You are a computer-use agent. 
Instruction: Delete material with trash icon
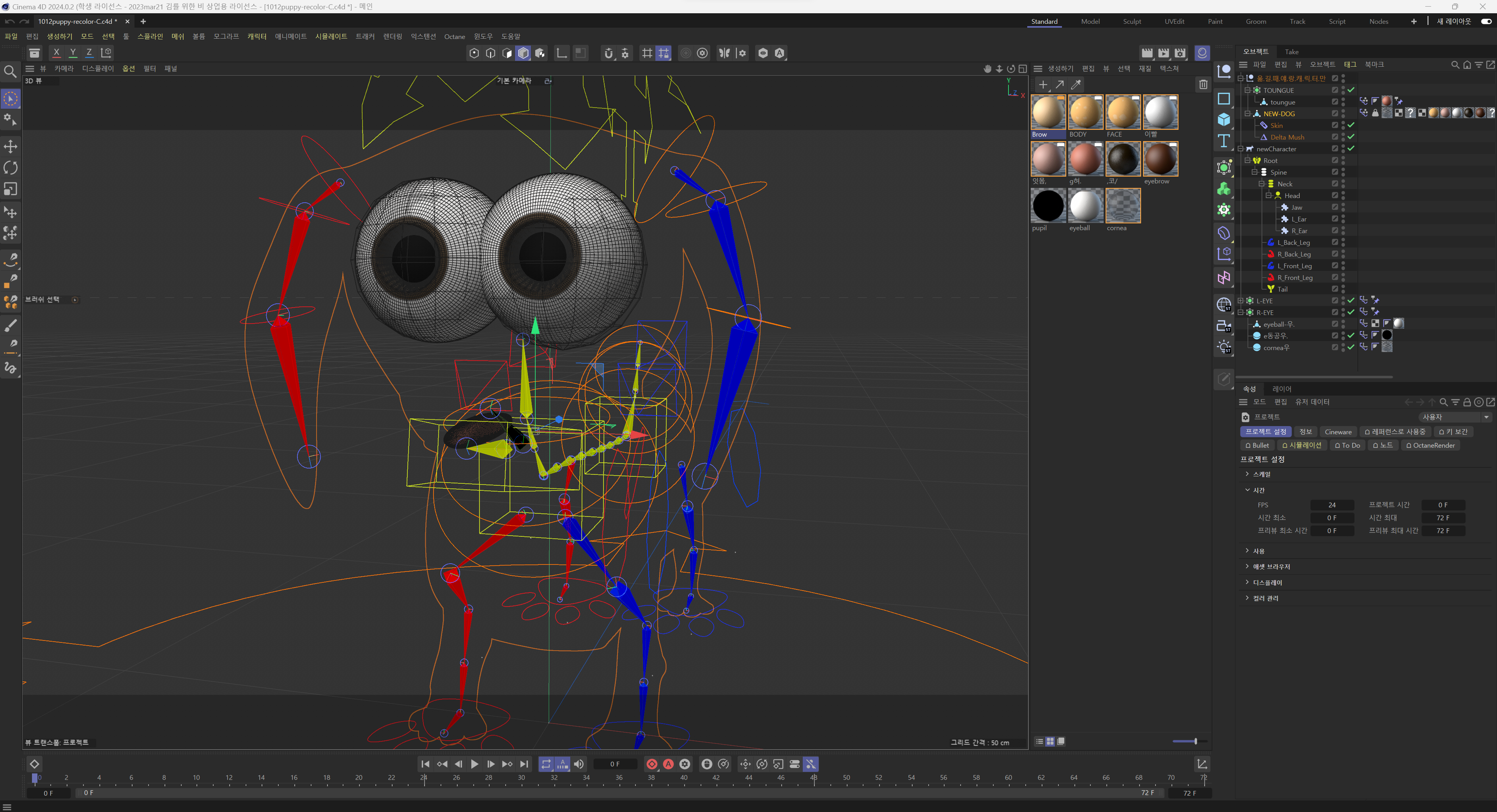pos(1203,85)
